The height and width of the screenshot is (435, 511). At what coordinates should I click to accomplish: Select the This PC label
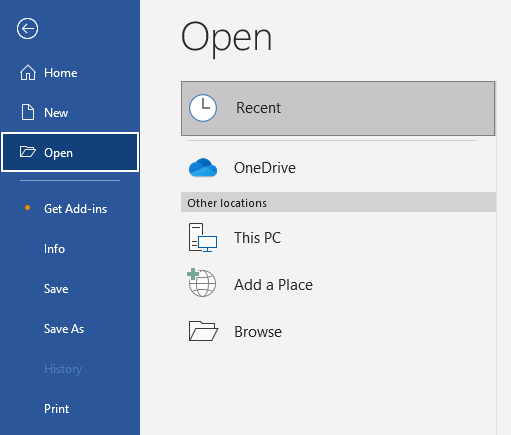click(x=257, y=238)
